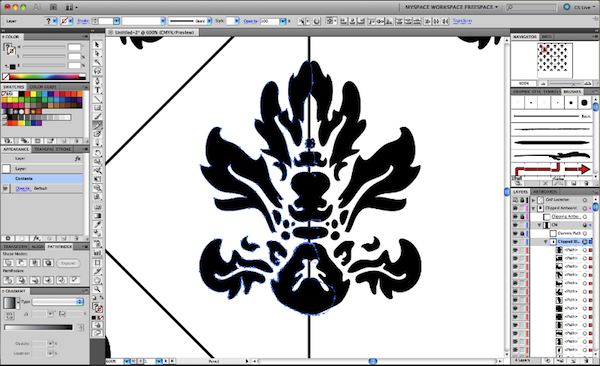Click the Transform link in control bar
600x366 pixels.
tap(462, 21)
